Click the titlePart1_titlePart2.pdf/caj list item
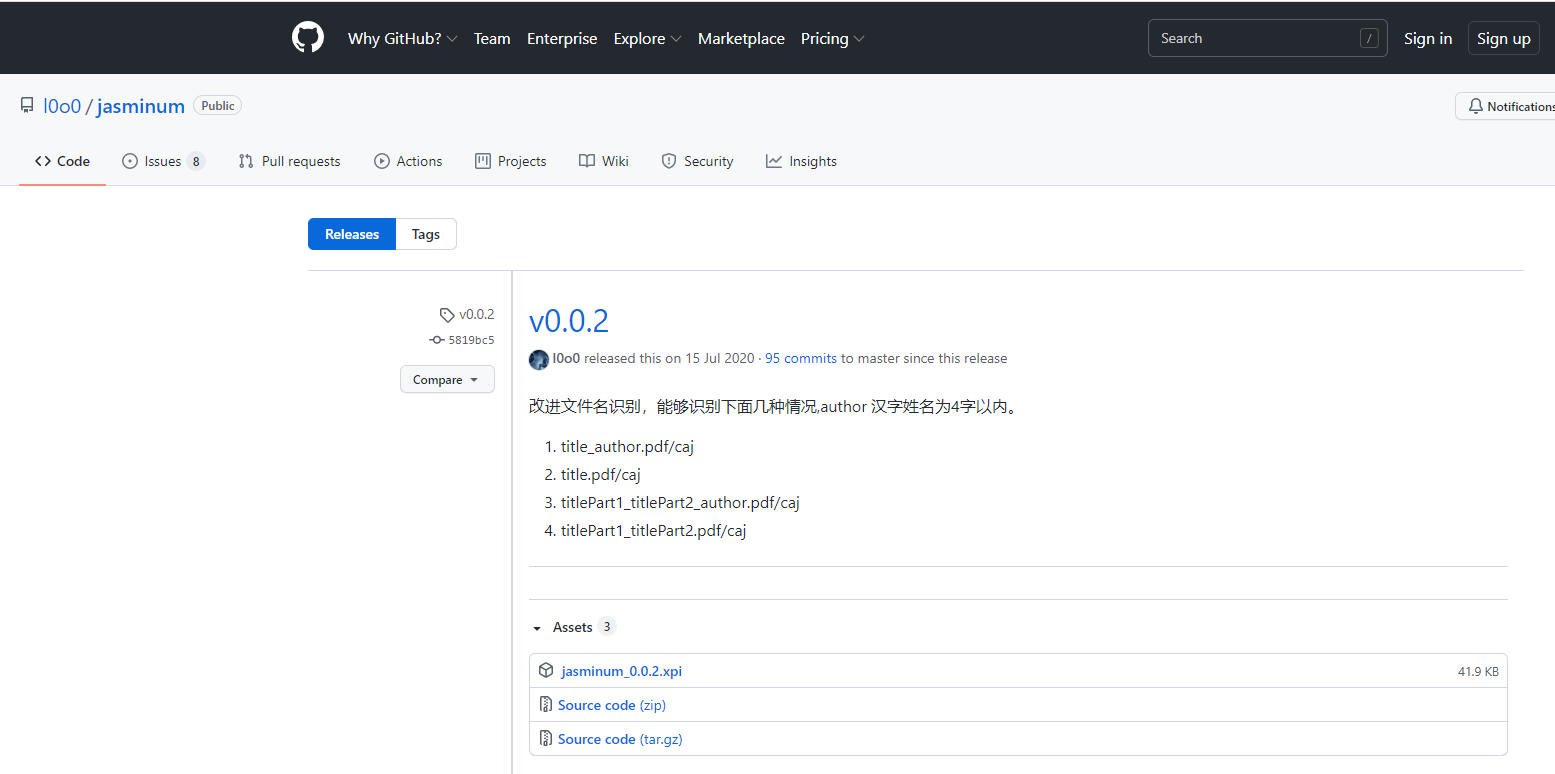The height and width of the screenshot is (774, 1555). tap(653, 530)
